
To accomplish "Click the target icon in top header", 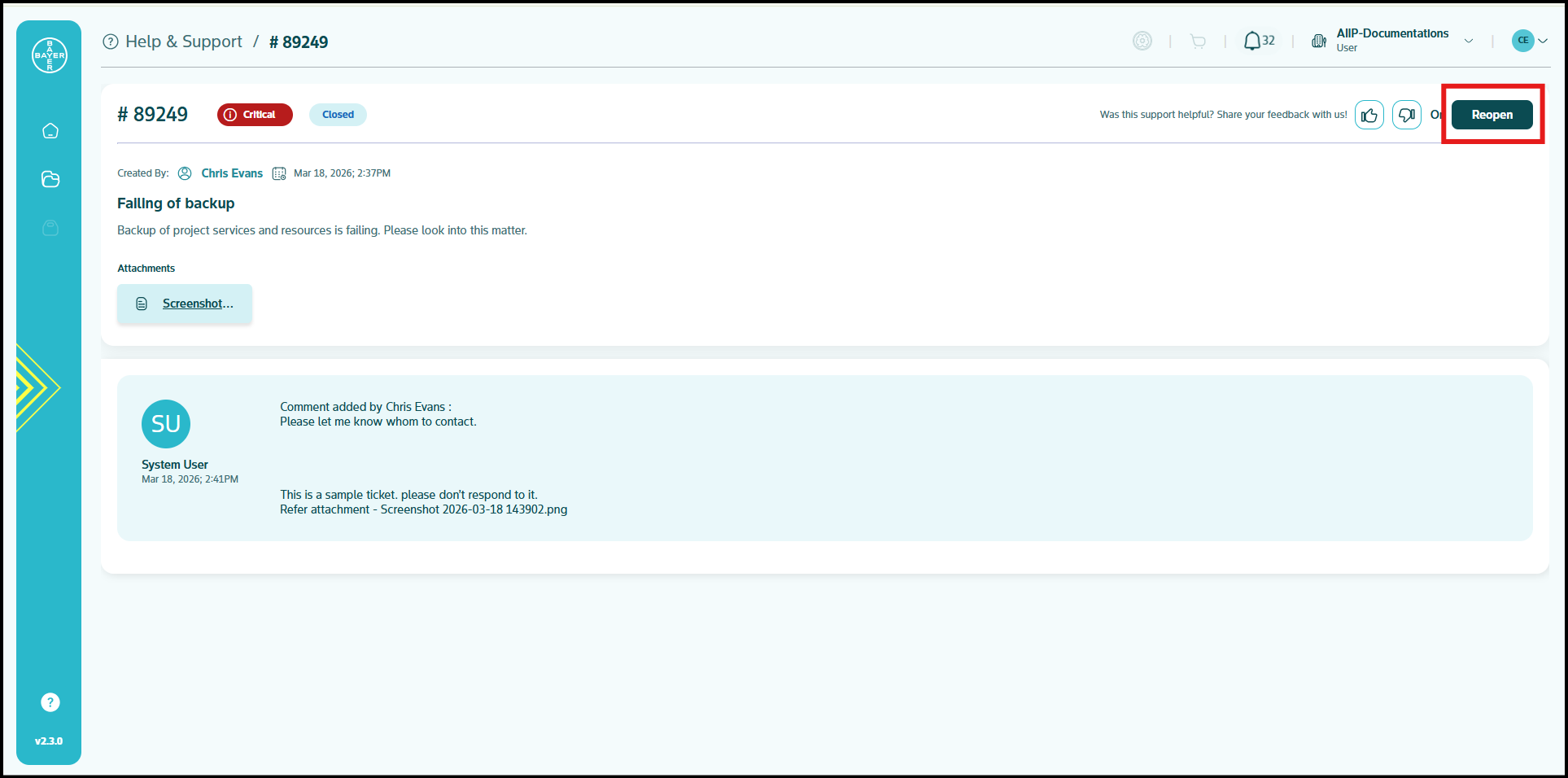I will 1142,41.
